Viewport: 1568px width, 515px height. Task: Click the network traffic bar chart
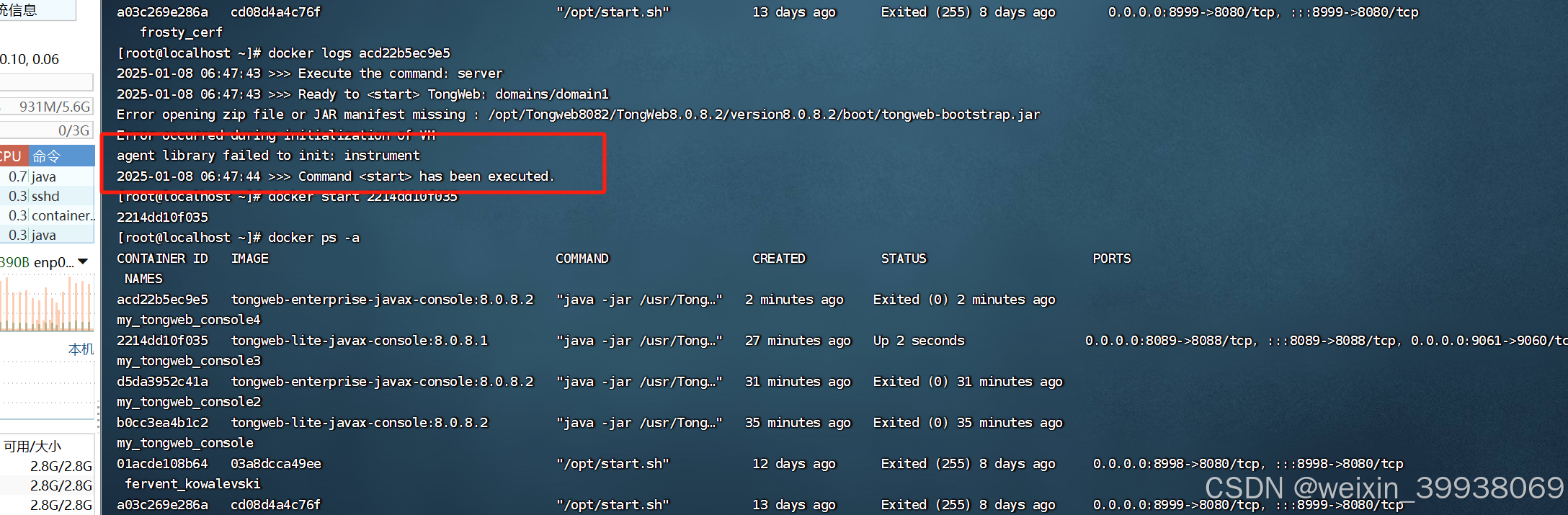click(x=46, y=303)
